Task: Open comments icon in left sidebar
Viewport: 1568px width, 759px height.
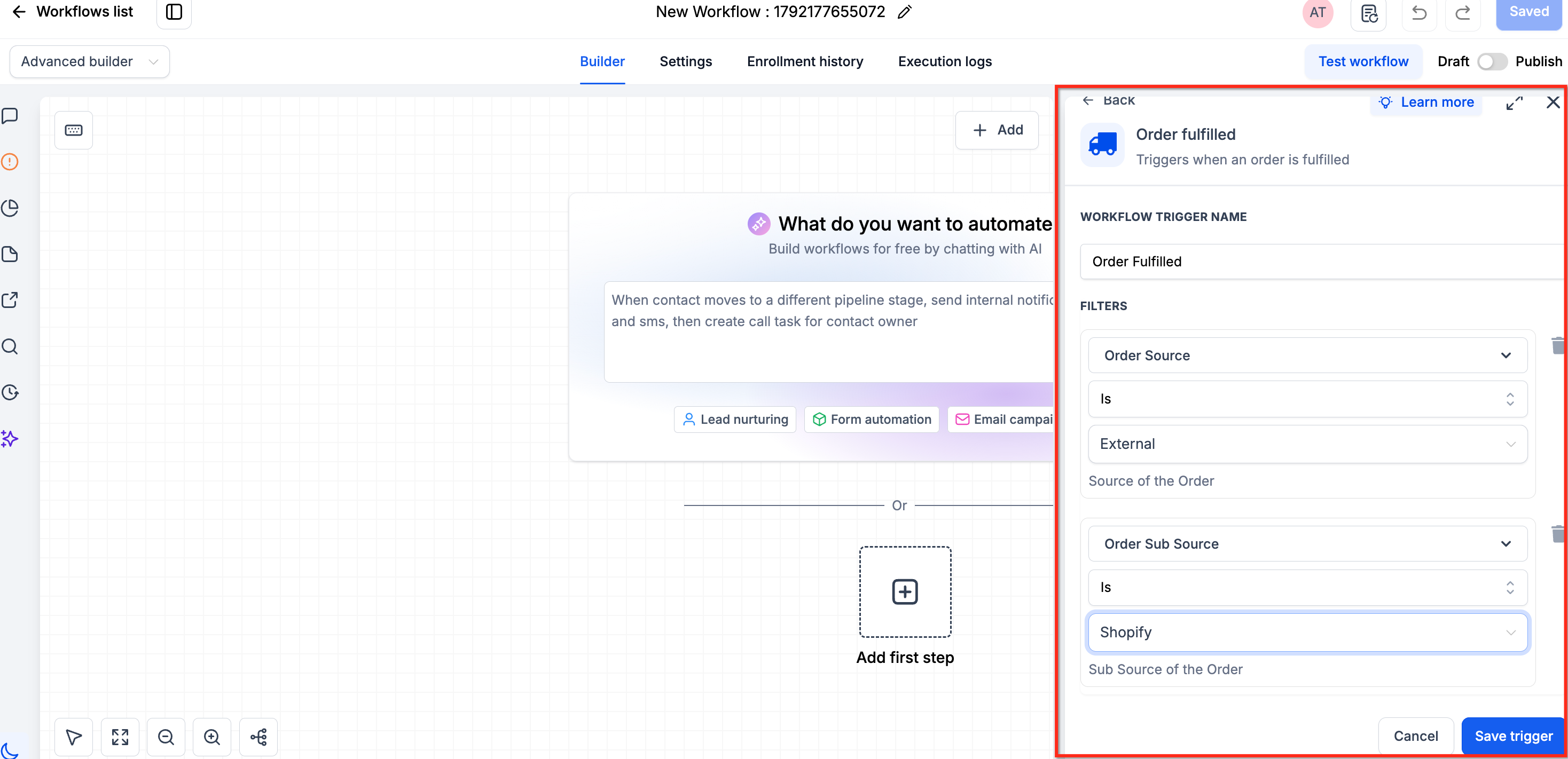Action: click(10, 115)
